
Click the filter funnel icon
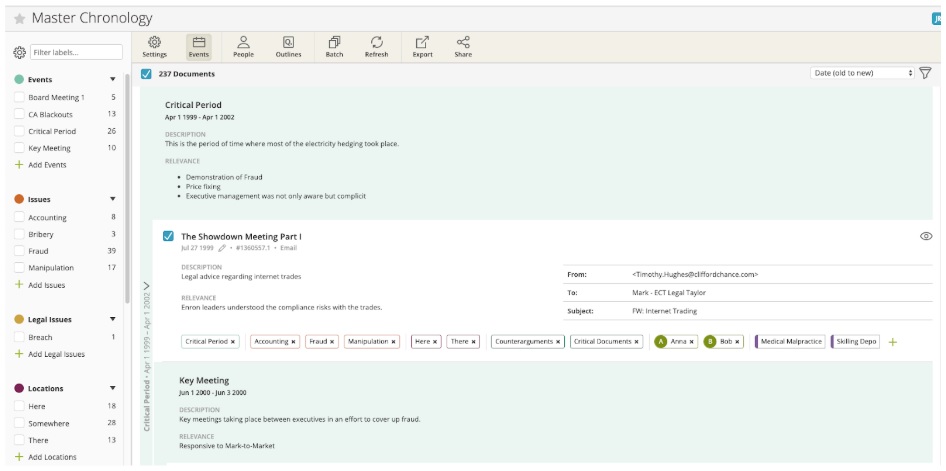click(x=925, y=73)
